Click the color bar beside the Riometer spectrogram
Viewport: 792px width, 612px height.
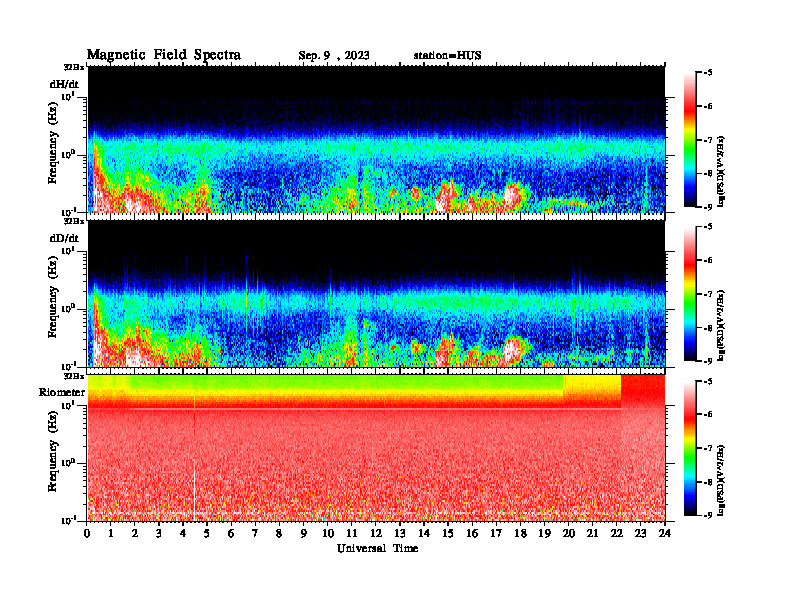[689, 448]
